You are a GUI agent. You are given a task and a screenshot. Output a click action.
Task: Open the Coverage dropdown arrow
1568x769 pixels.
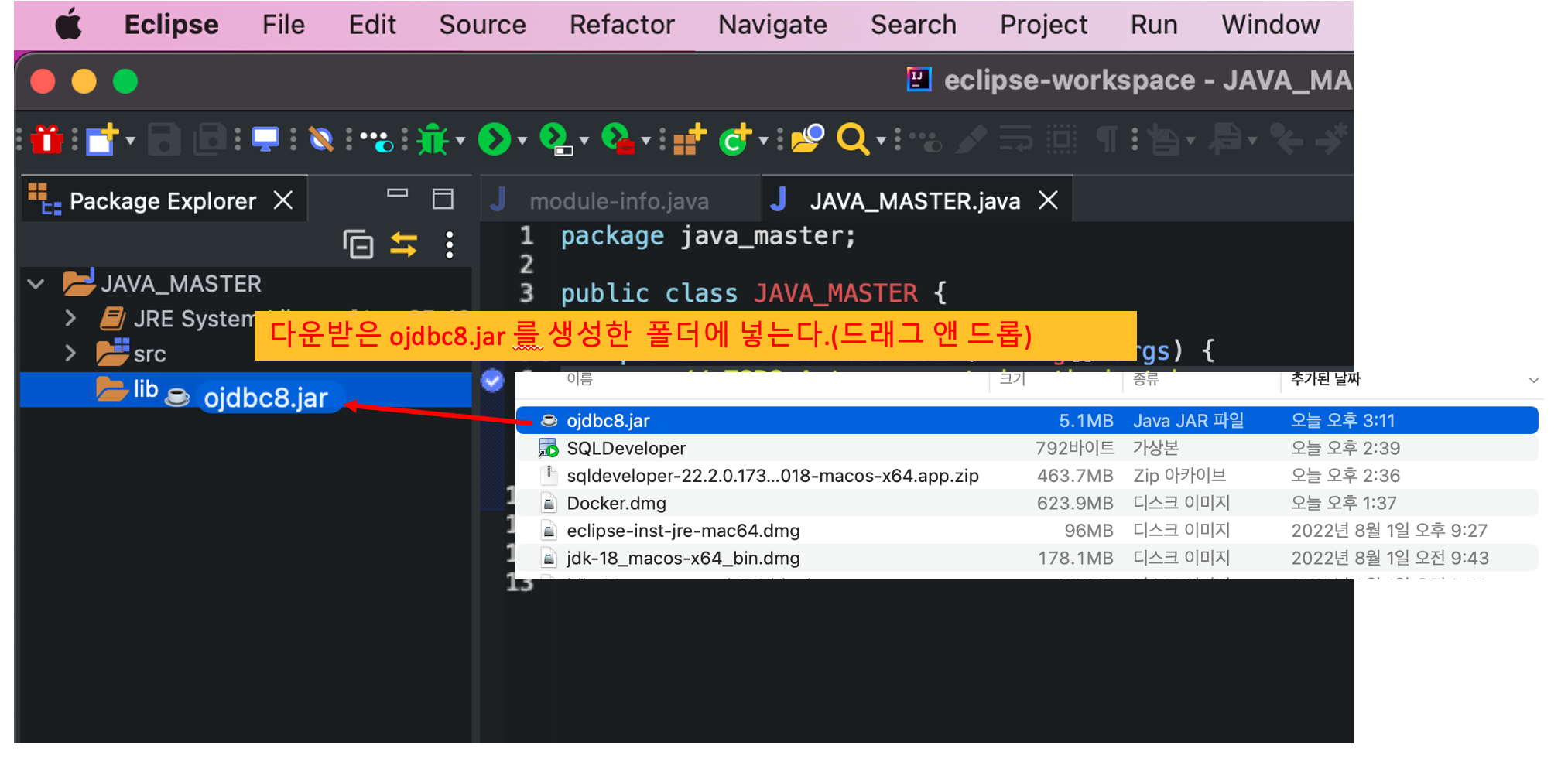tap(584, 141)
